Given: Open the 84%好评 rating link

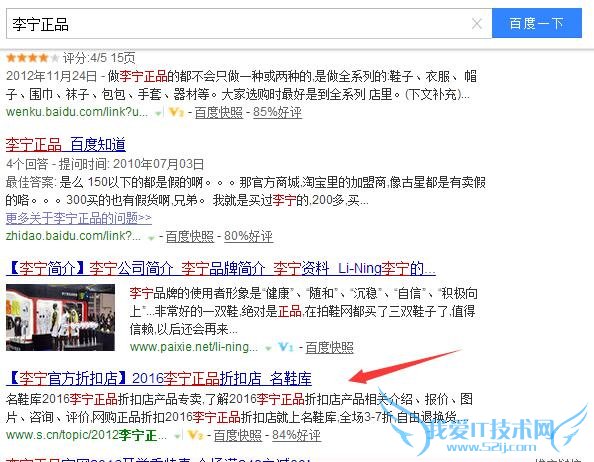Looking at the screenshot, I should pyautogui.click(x=296, y=435).
